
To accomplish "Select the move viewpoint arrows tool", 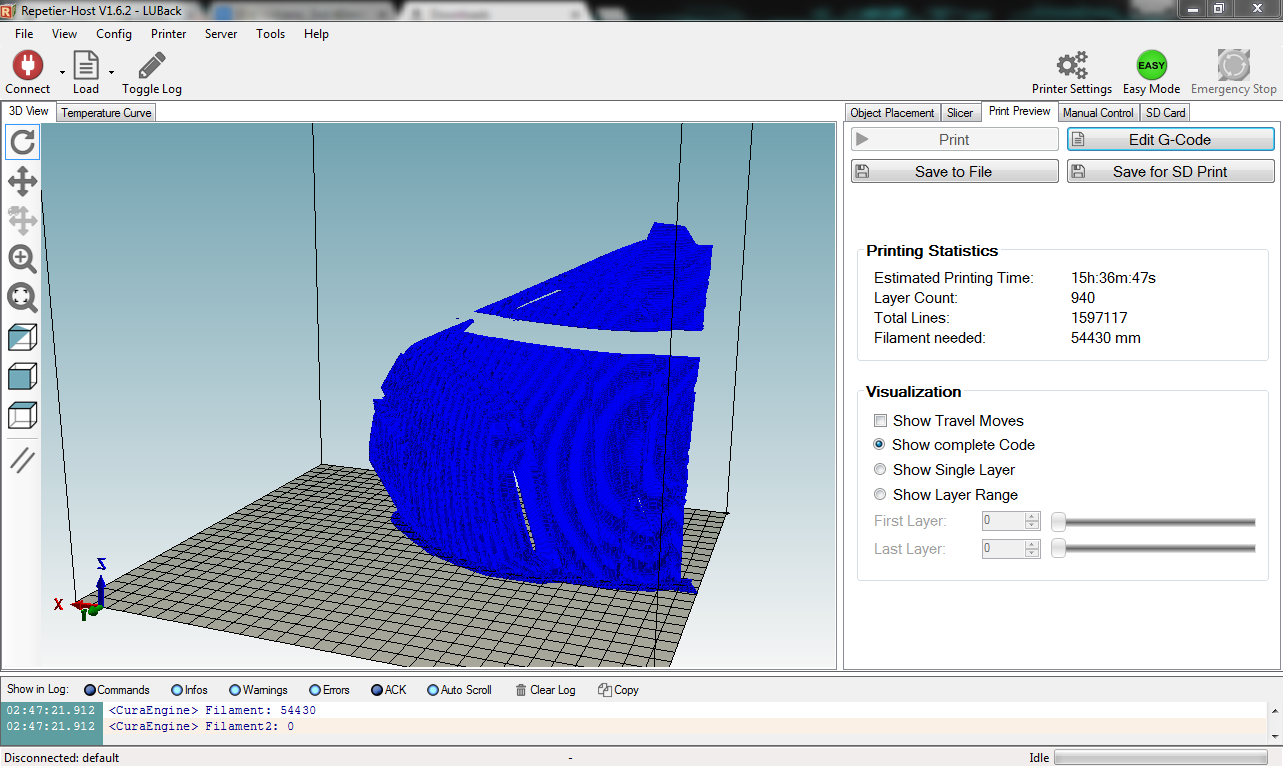I will 23,181.
